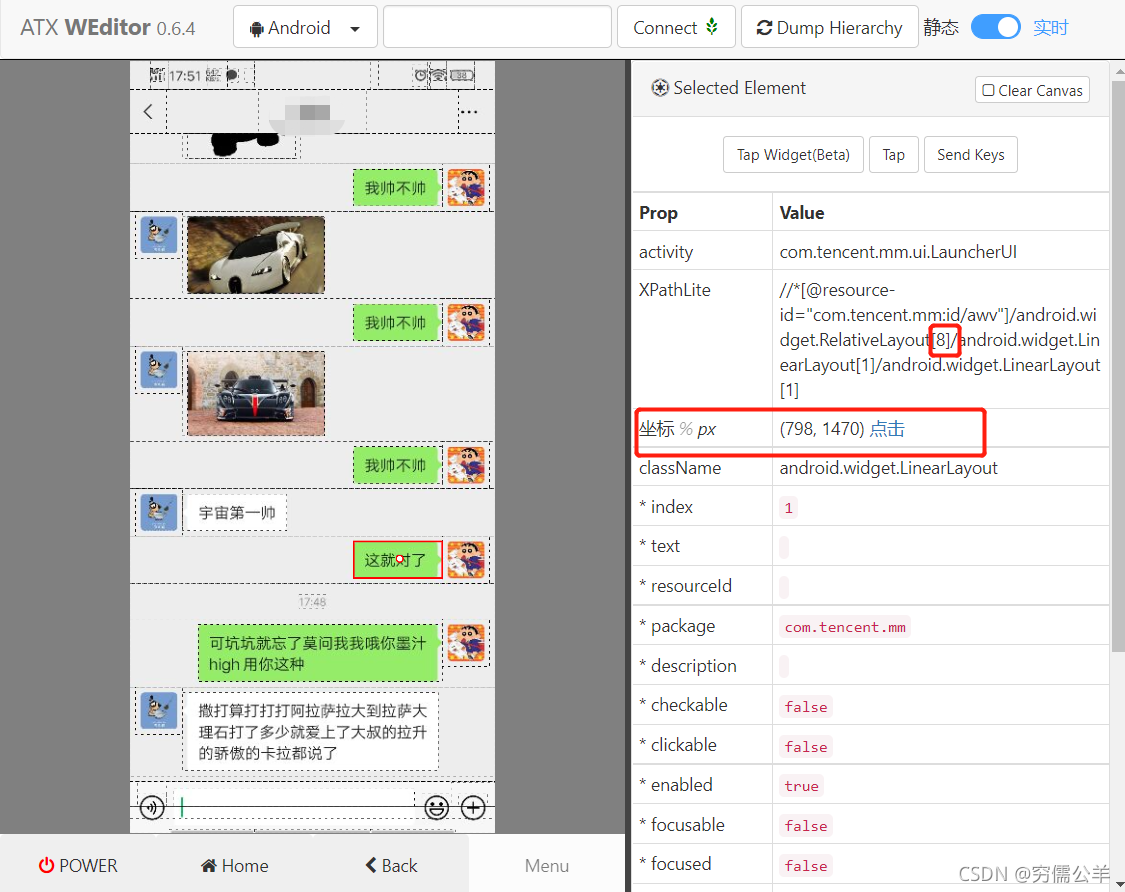Tap the plus icon in the chat bar
This screenshot has height=892, width=1125.
point(473,807)
